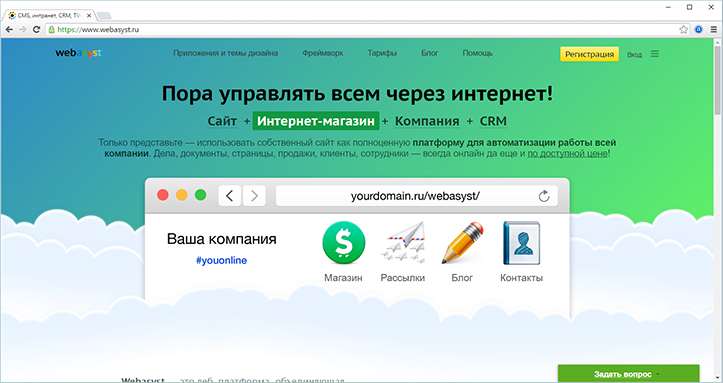Open a new browser tab

pyautogui.click(x=104, y=16)
